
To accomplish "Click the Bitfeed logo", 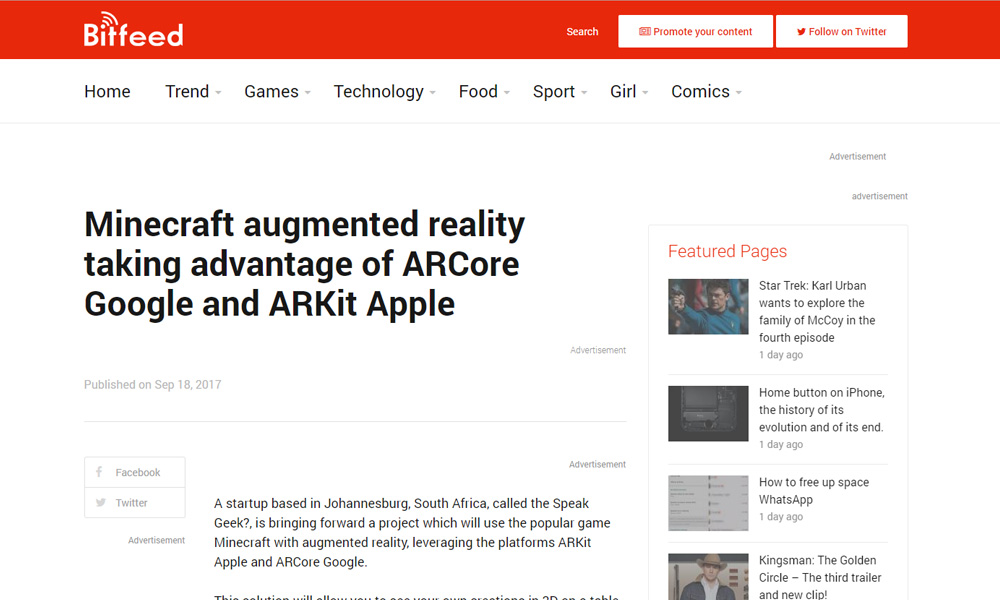I will (x=133, y=29).
